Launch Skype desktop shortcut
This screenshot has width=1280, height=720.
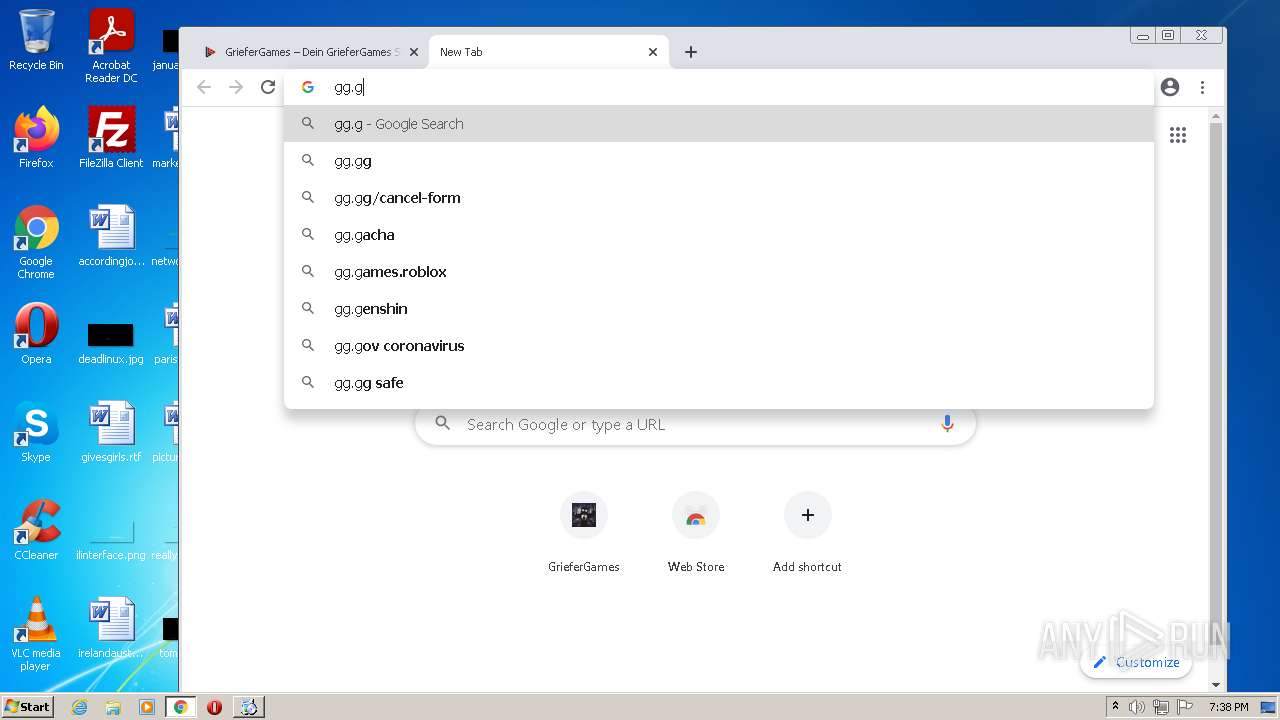point(36,432)
